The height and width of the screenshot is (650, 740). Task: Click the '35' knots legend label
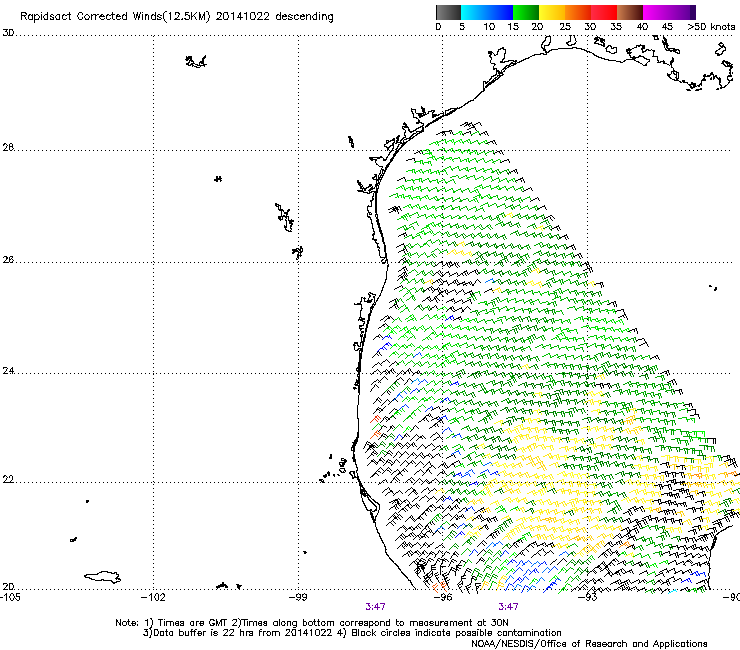pyautogui.click(x=616, y=27)
